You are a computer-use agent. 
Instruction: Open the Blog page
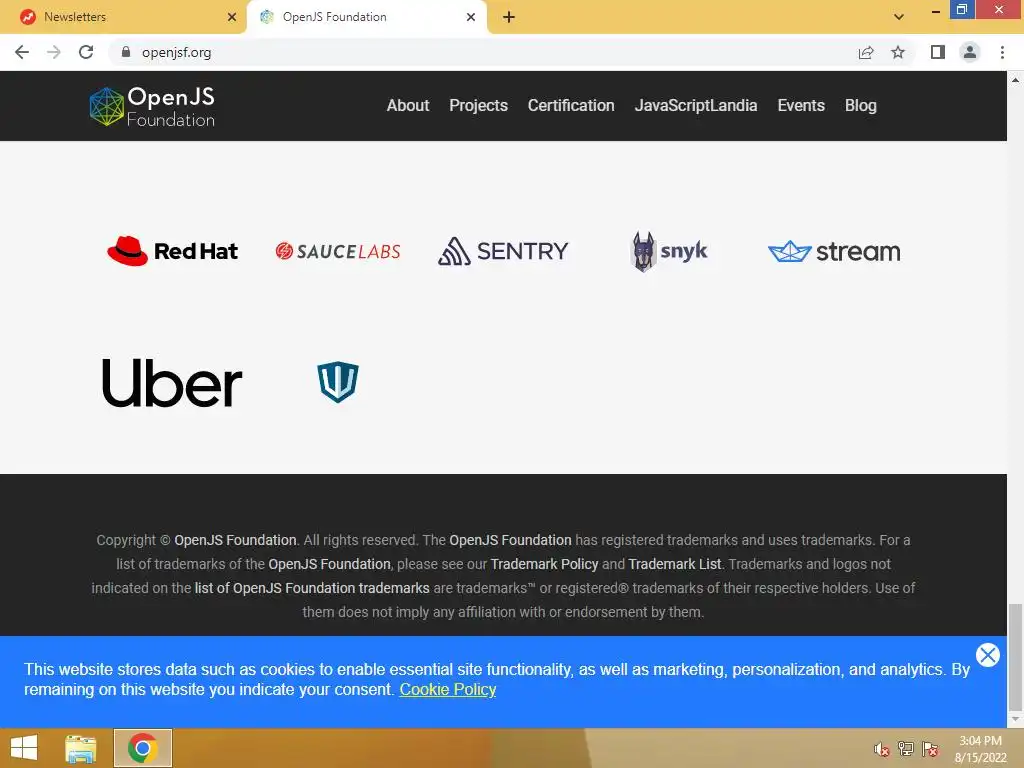pos(860,106)
